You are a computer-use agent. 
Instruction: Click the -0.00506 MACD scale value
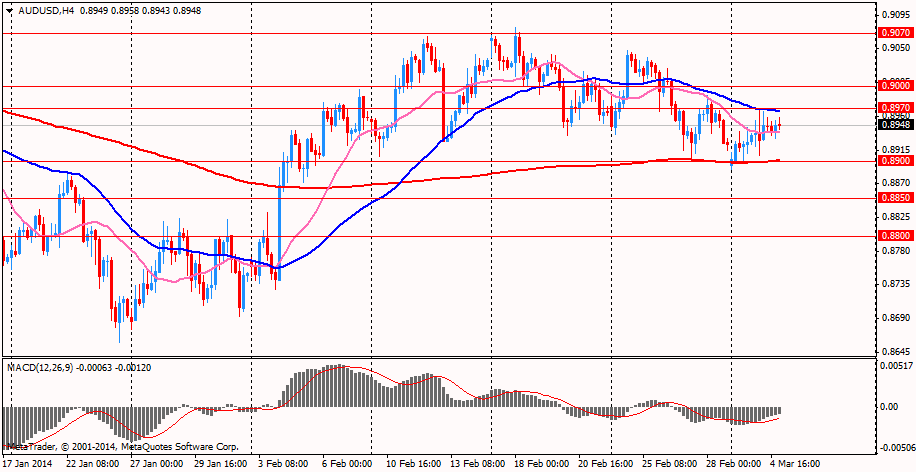[x=896, y=448]
